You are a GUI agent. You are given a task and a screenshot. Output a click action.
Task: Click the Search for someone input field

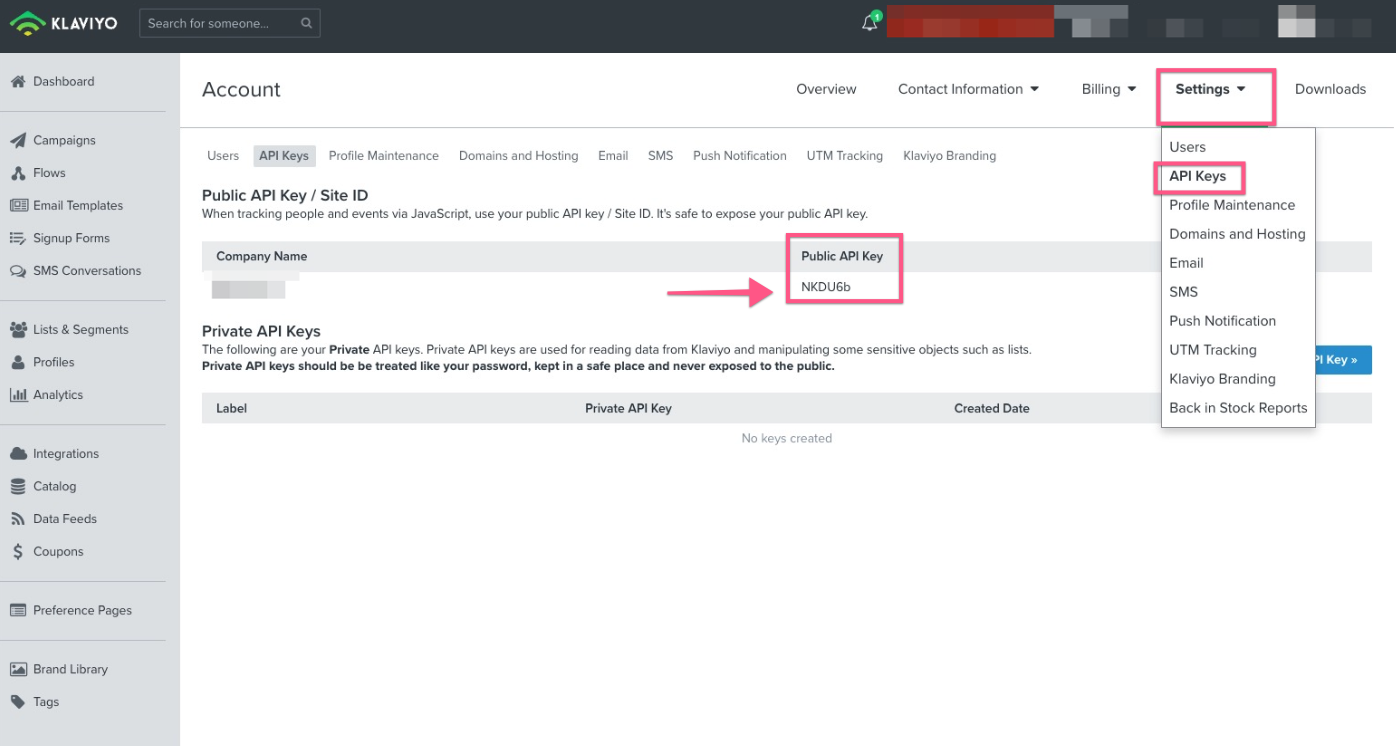tap(220, 23)
